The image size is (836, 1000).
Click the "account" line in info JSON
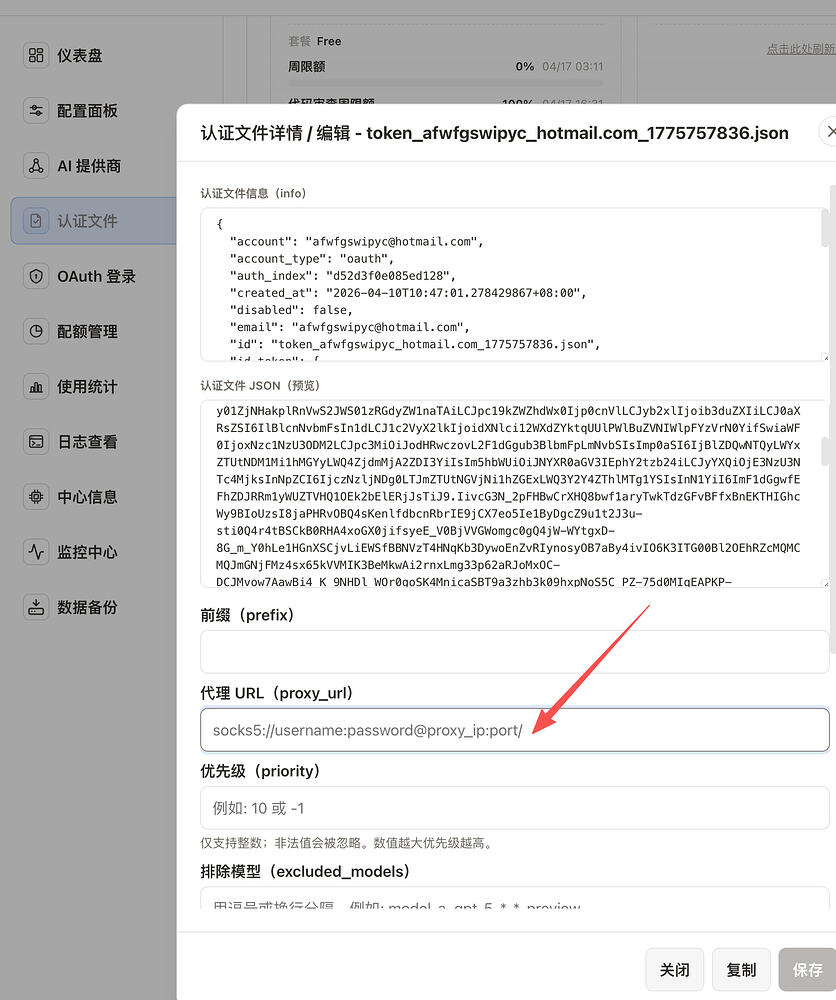pyautogui.click(x=356, y=242)
